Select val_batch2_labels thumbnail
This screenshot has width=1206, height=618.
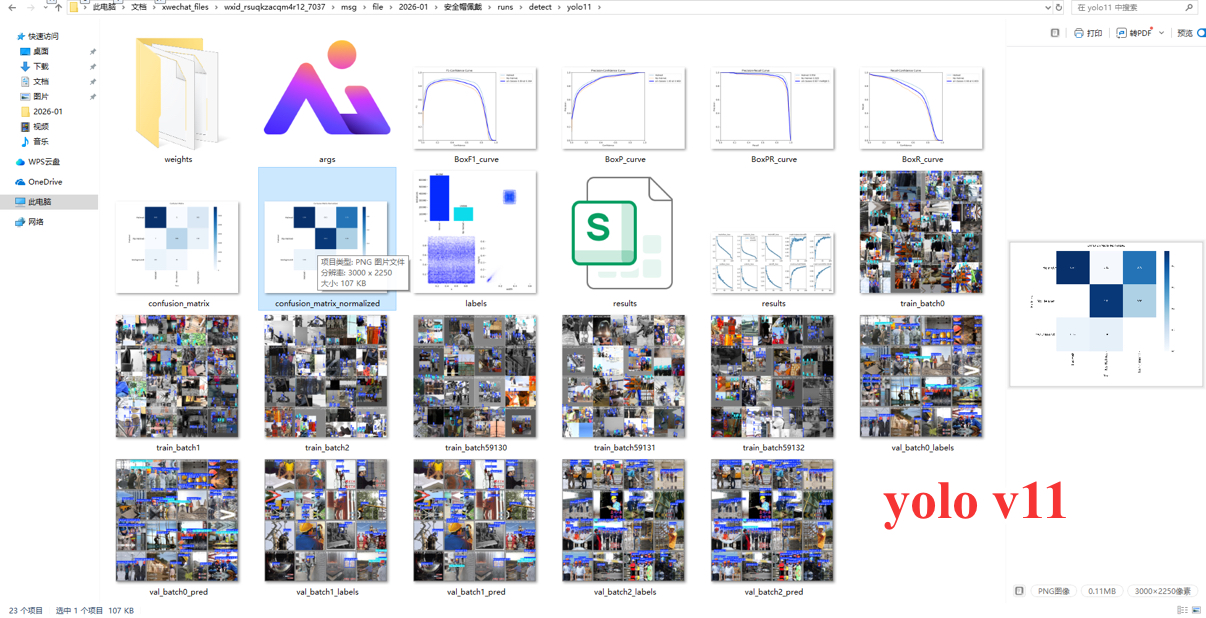click(x=624, y=521)
